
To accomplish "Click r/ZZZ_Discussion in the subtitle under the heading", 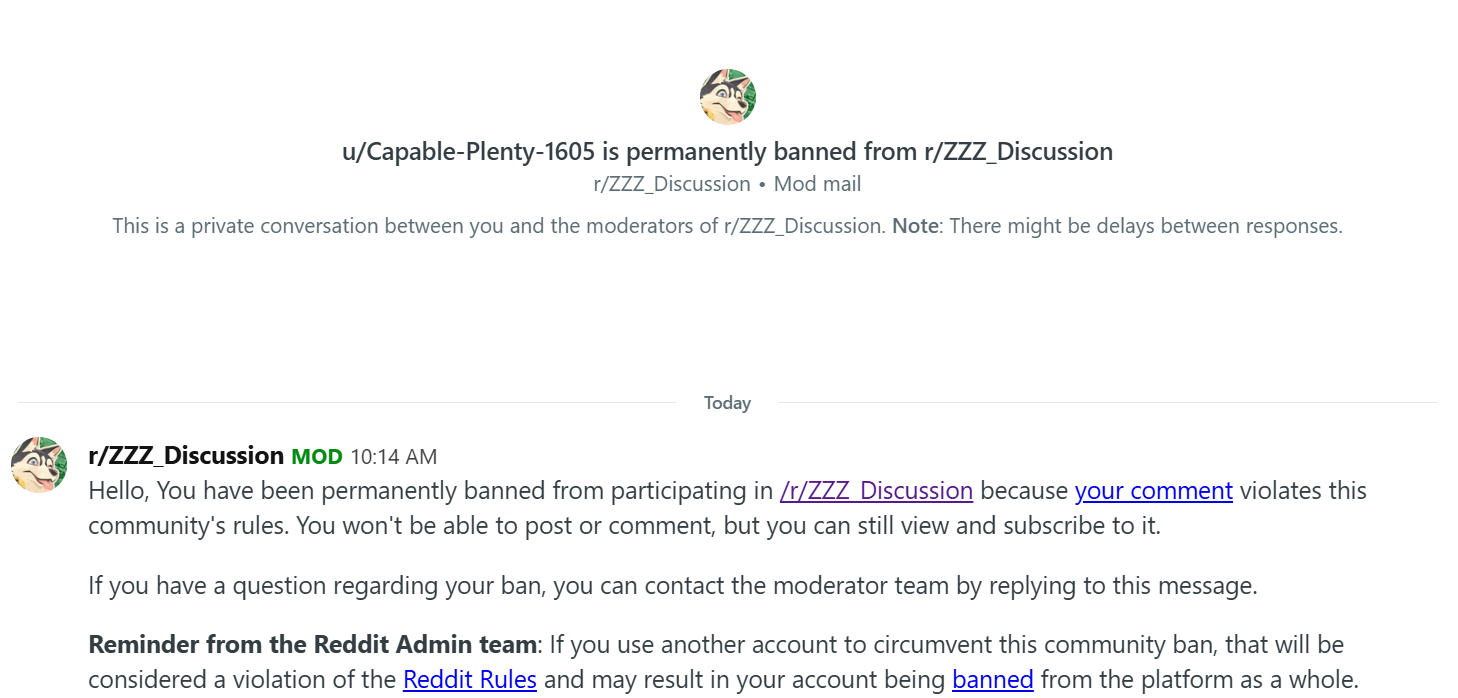I will (671, 184).
